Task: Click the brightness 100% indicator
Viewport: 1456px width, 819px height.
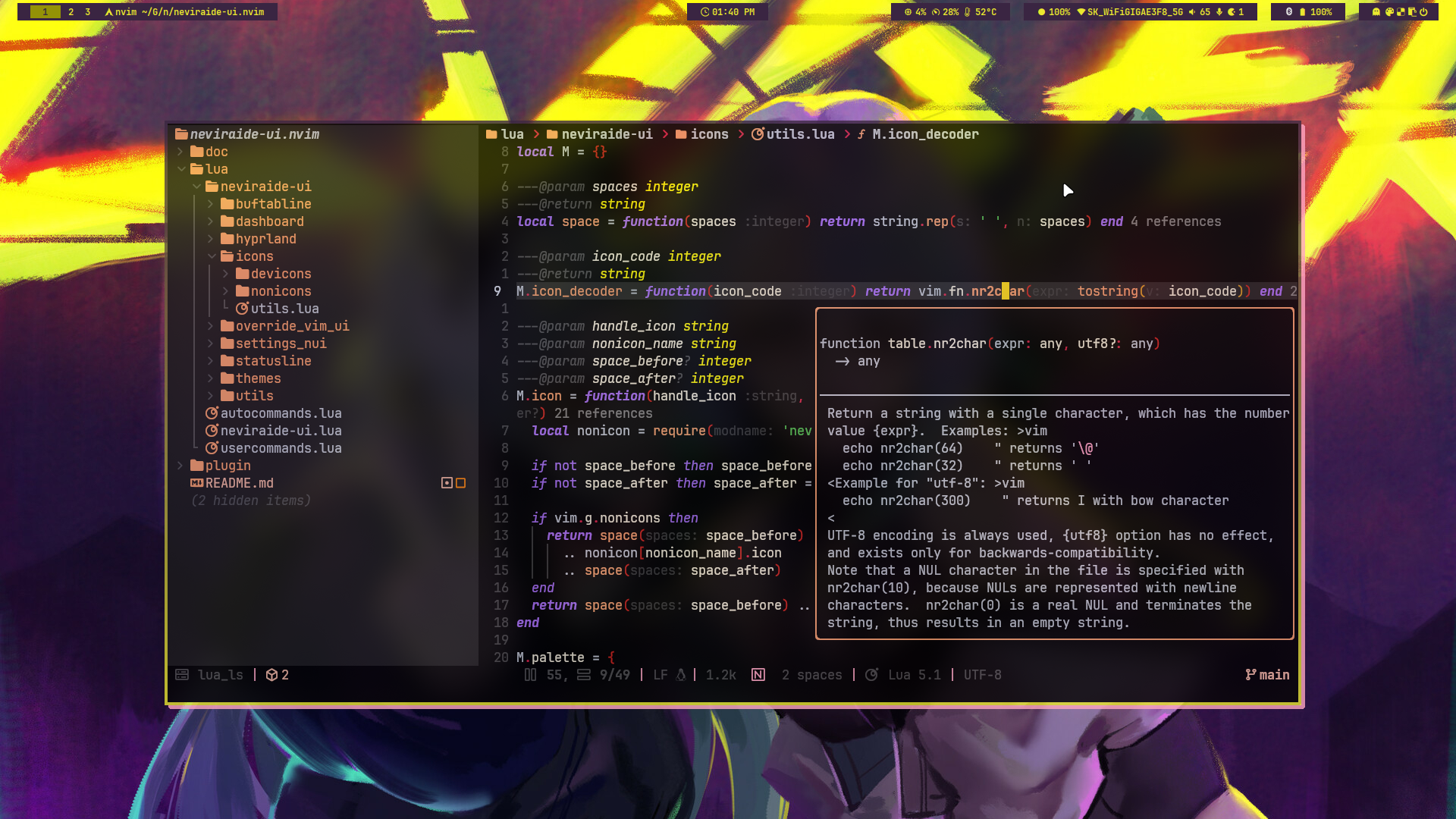Action: 1052,12
